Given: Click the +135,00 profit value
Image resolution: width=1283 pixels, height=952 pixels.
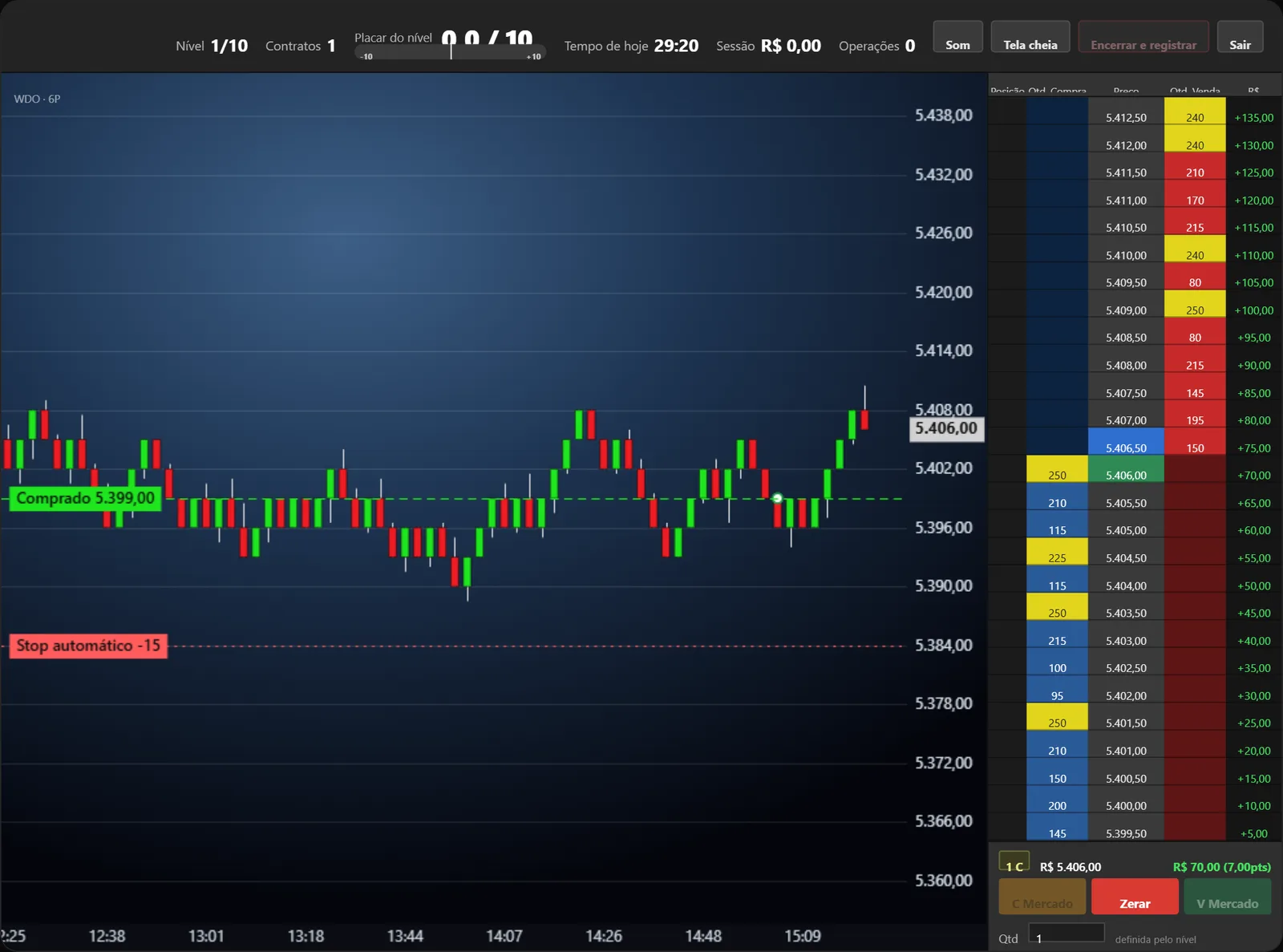Looking at the screenshot, I should pos(1254,117).
